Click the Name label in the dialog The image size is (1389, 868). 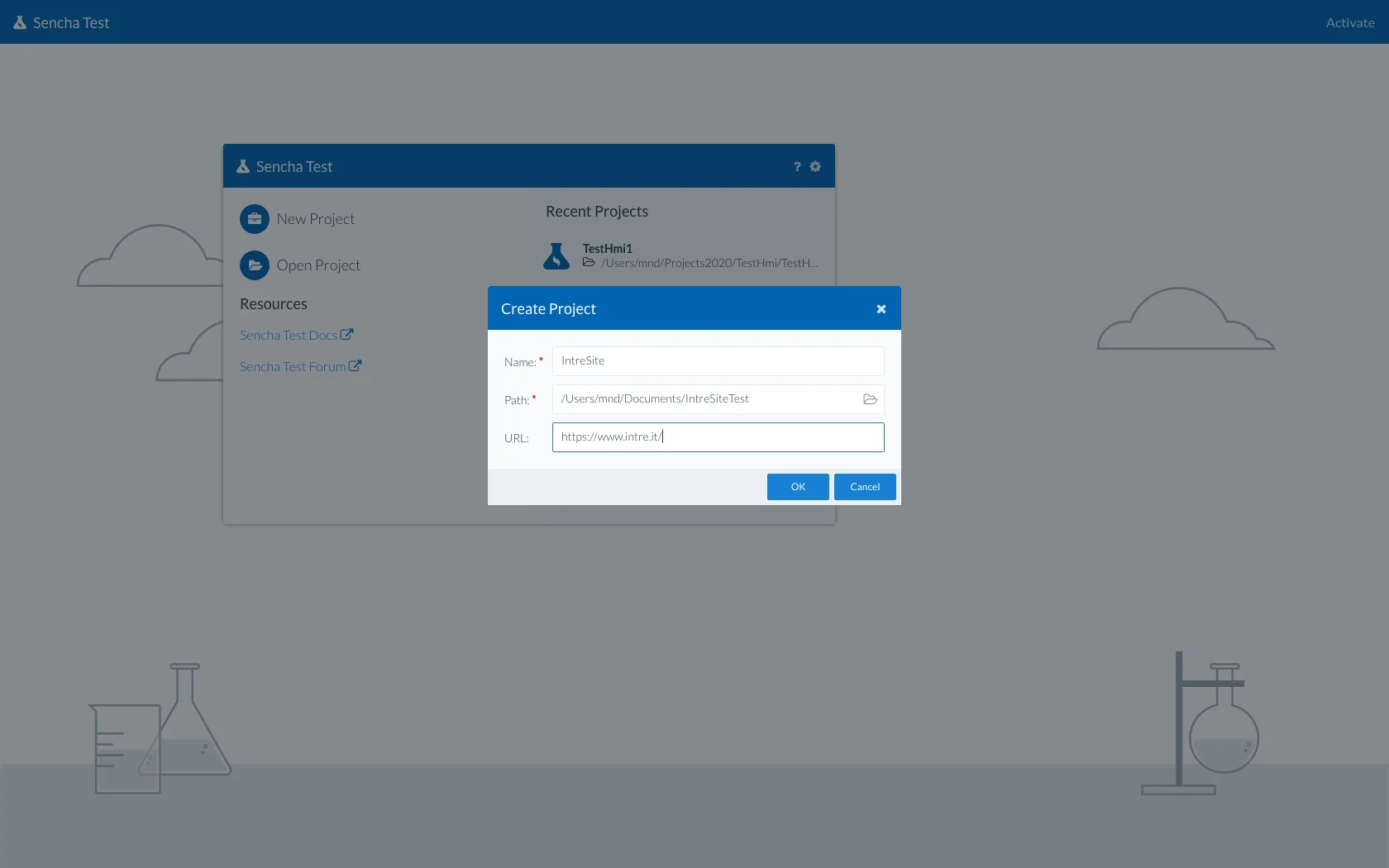[520, 362]
